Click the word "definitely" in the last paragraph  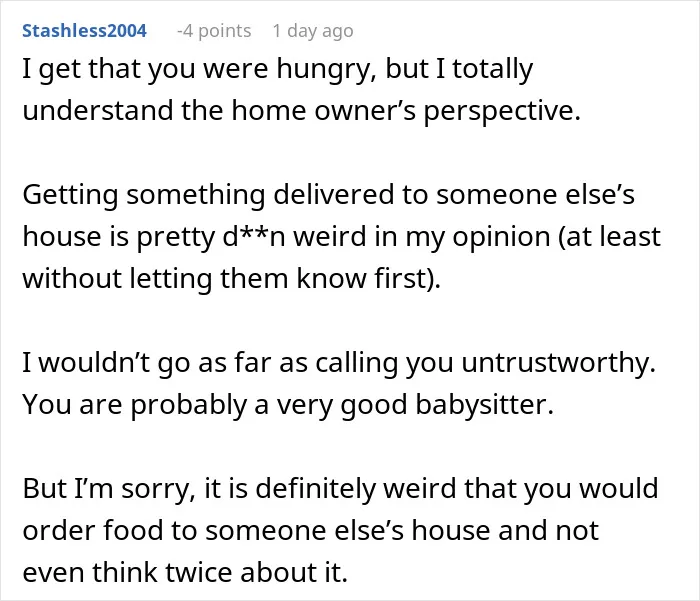click(x=316, y=489)
